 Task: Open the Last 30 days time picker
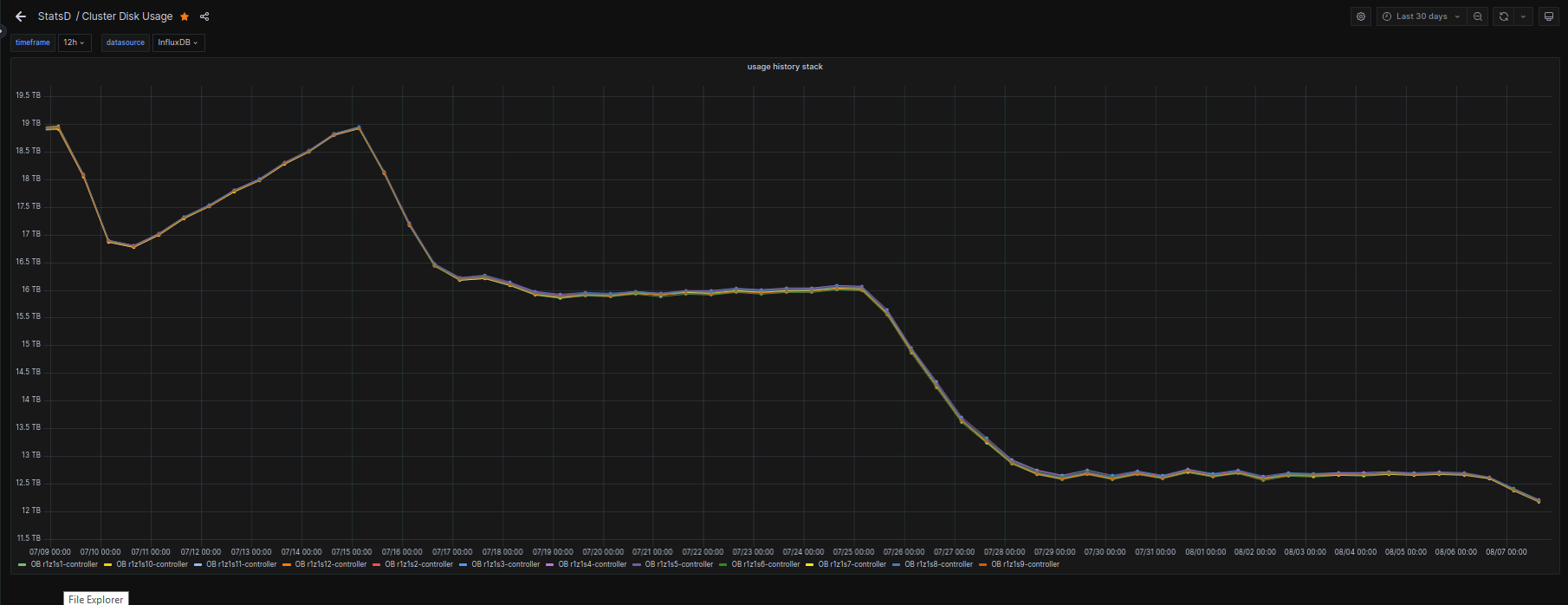[1421, 16]
